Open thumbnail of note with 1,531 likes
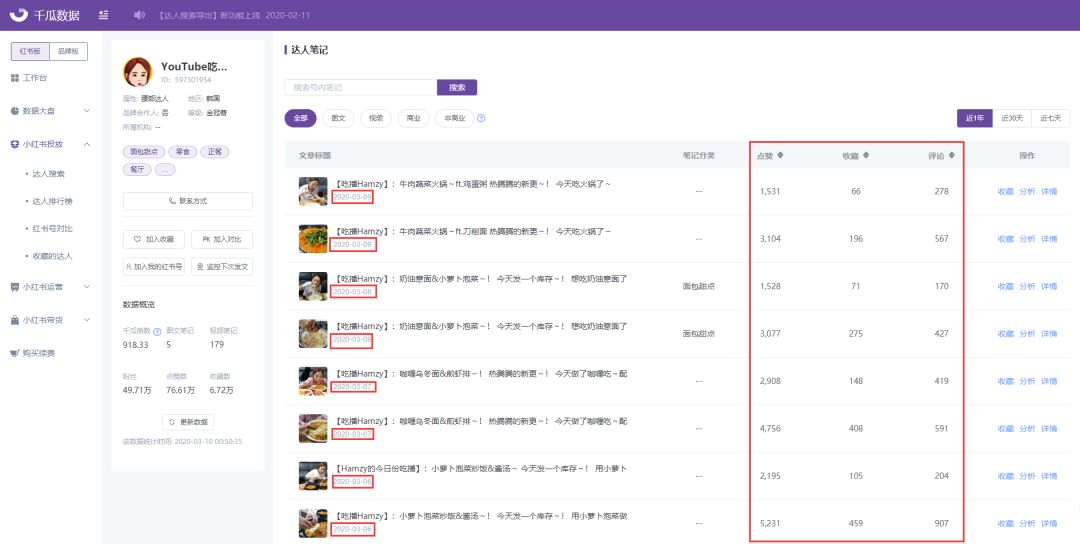 [313, 191]
